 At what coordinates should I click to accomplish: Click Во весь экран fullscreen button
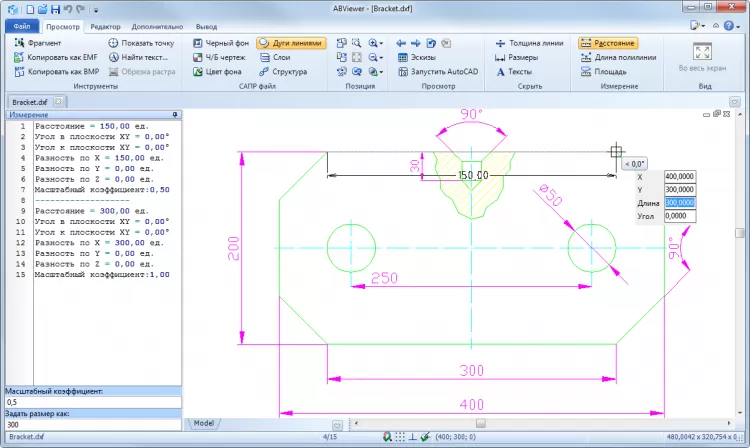(702, 57)
